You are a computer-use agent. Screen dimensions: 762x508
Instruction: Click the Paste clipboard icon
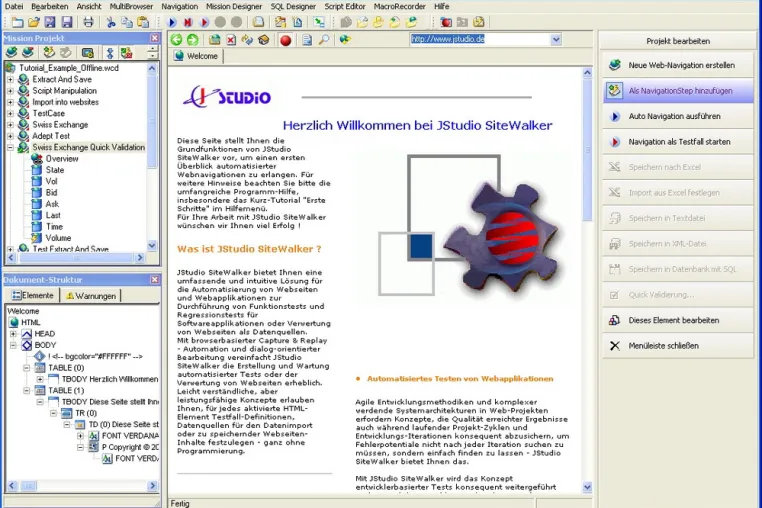[x=143, y=22]
